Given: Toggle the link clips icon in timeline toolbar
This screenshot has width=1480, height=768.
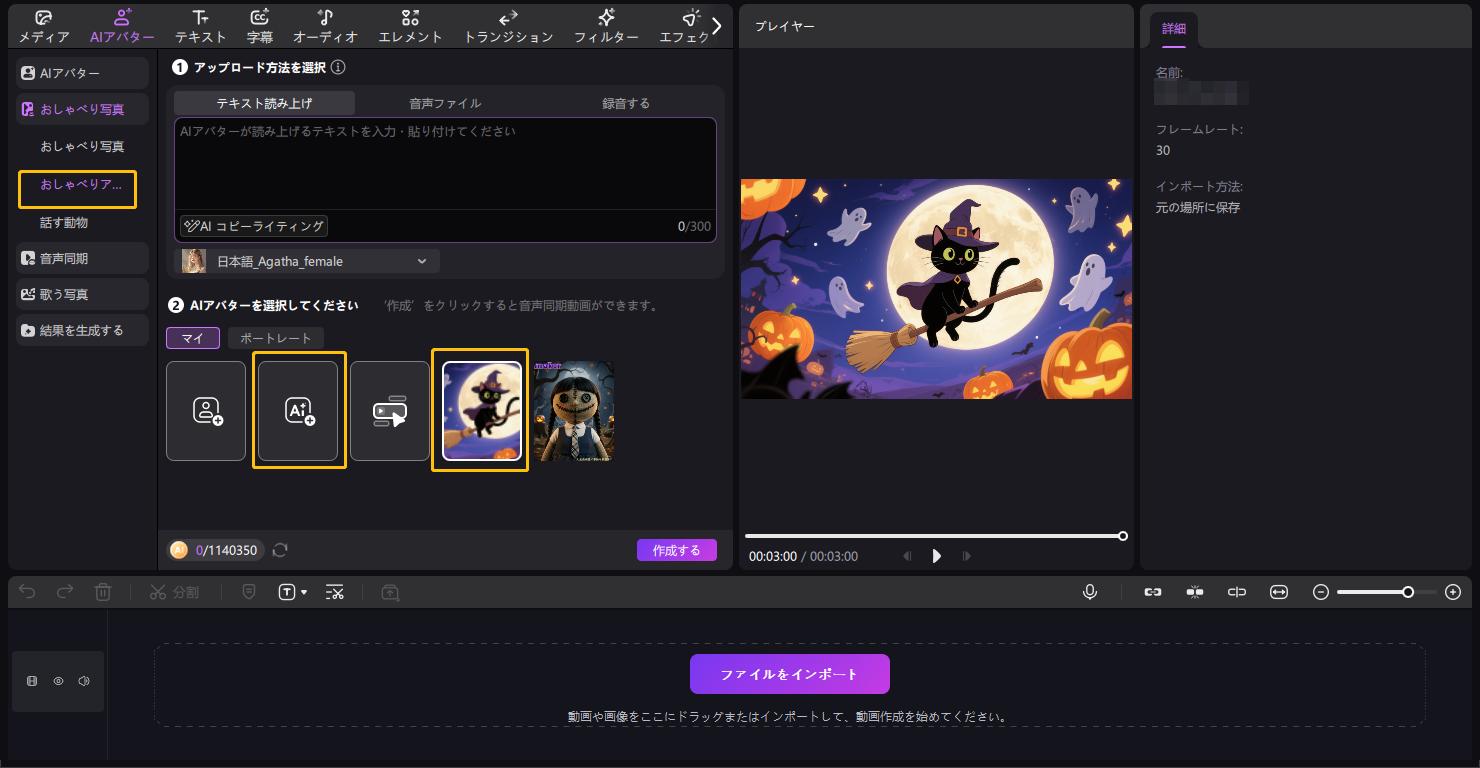Looking at the screenshot, I should click(1153, 592).
